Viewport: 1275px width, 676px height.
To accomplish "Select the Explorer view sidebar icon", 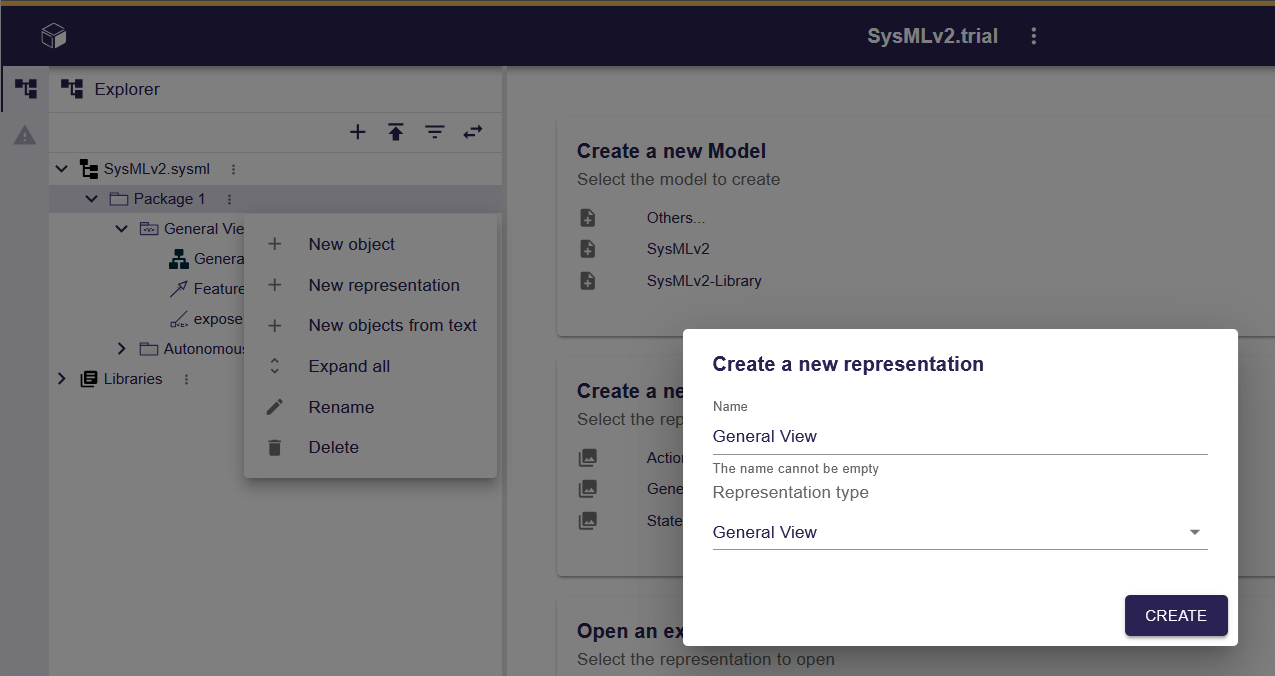I will 25,89.
